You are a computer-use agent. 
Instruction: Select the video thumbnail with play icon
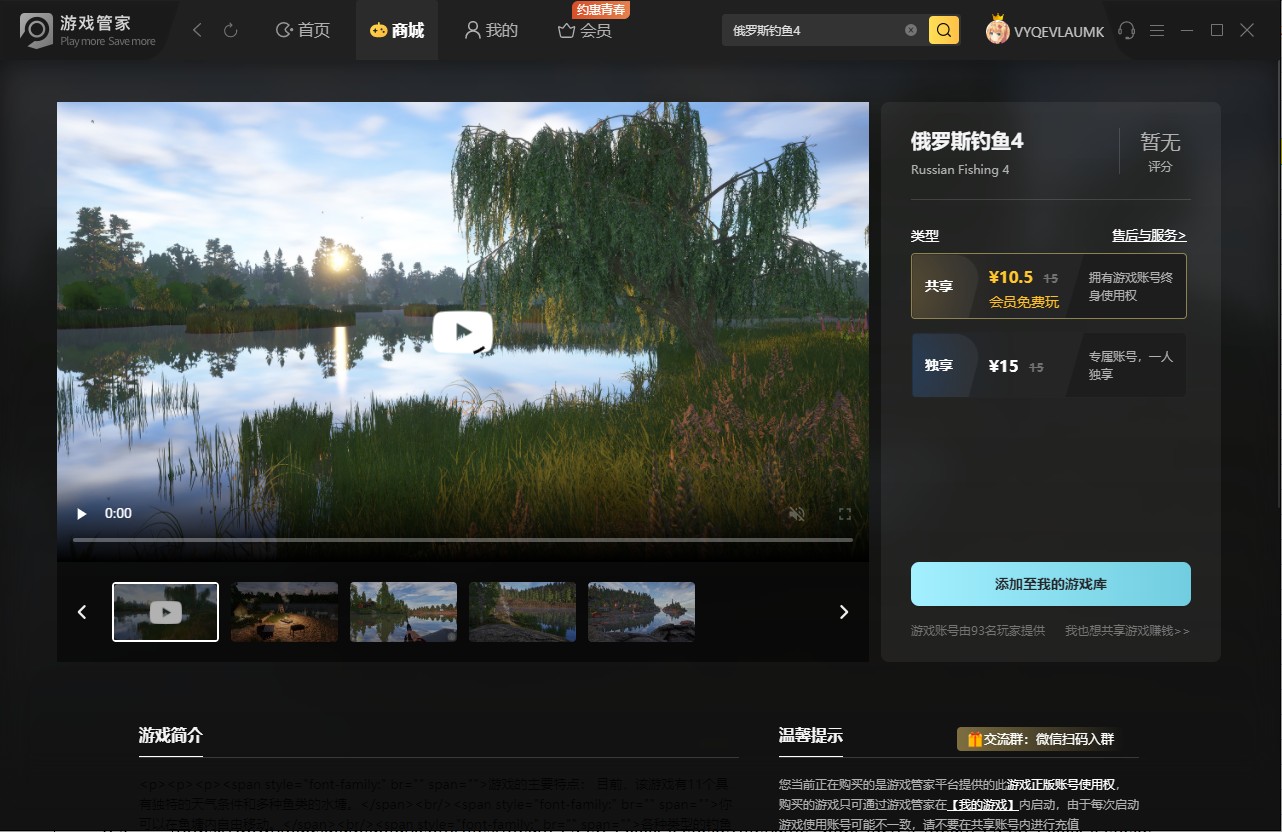(165, 612)
